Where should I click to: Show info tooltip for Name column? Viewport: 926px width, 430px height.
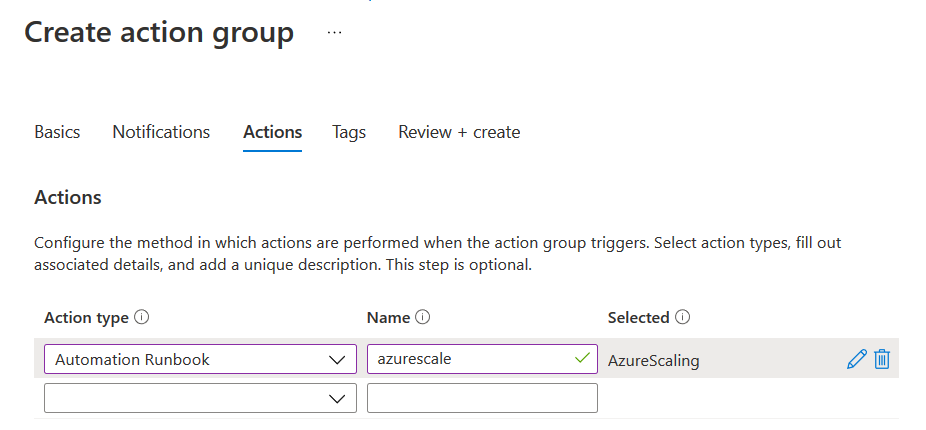click(x=423, y=318)
